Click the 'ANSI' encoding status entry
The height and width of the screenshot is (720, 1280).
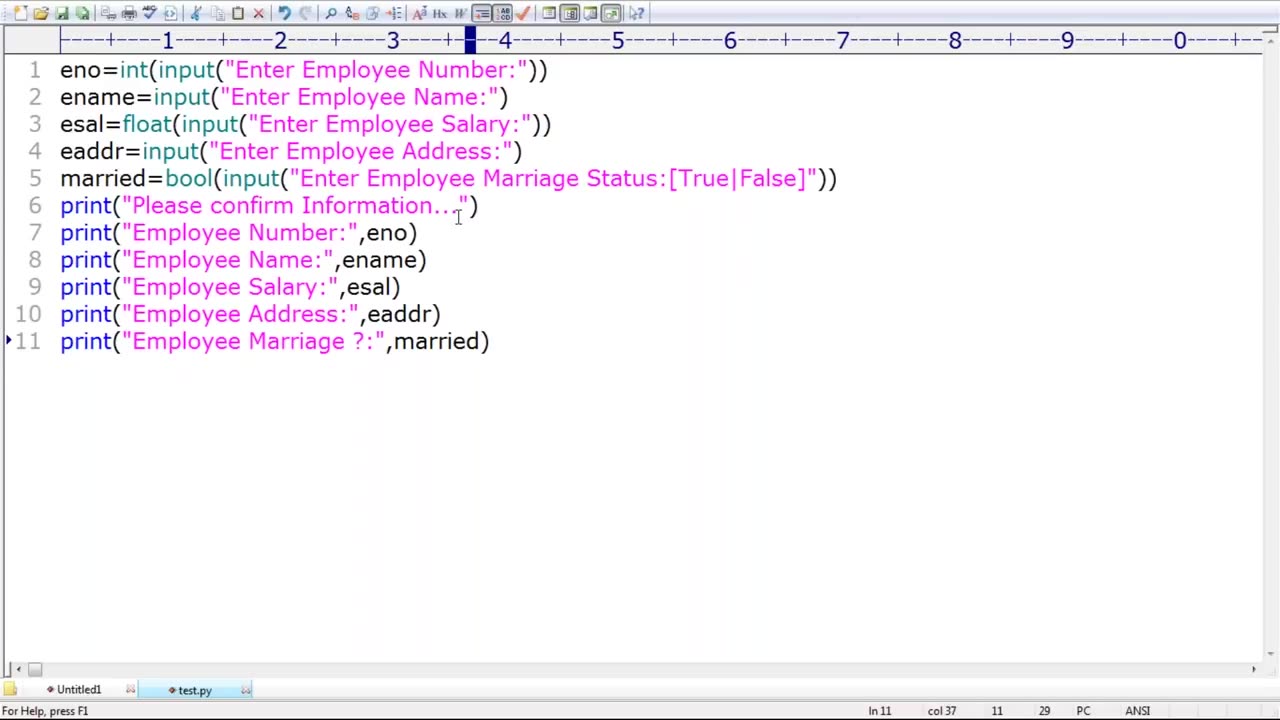[1138, 711]
